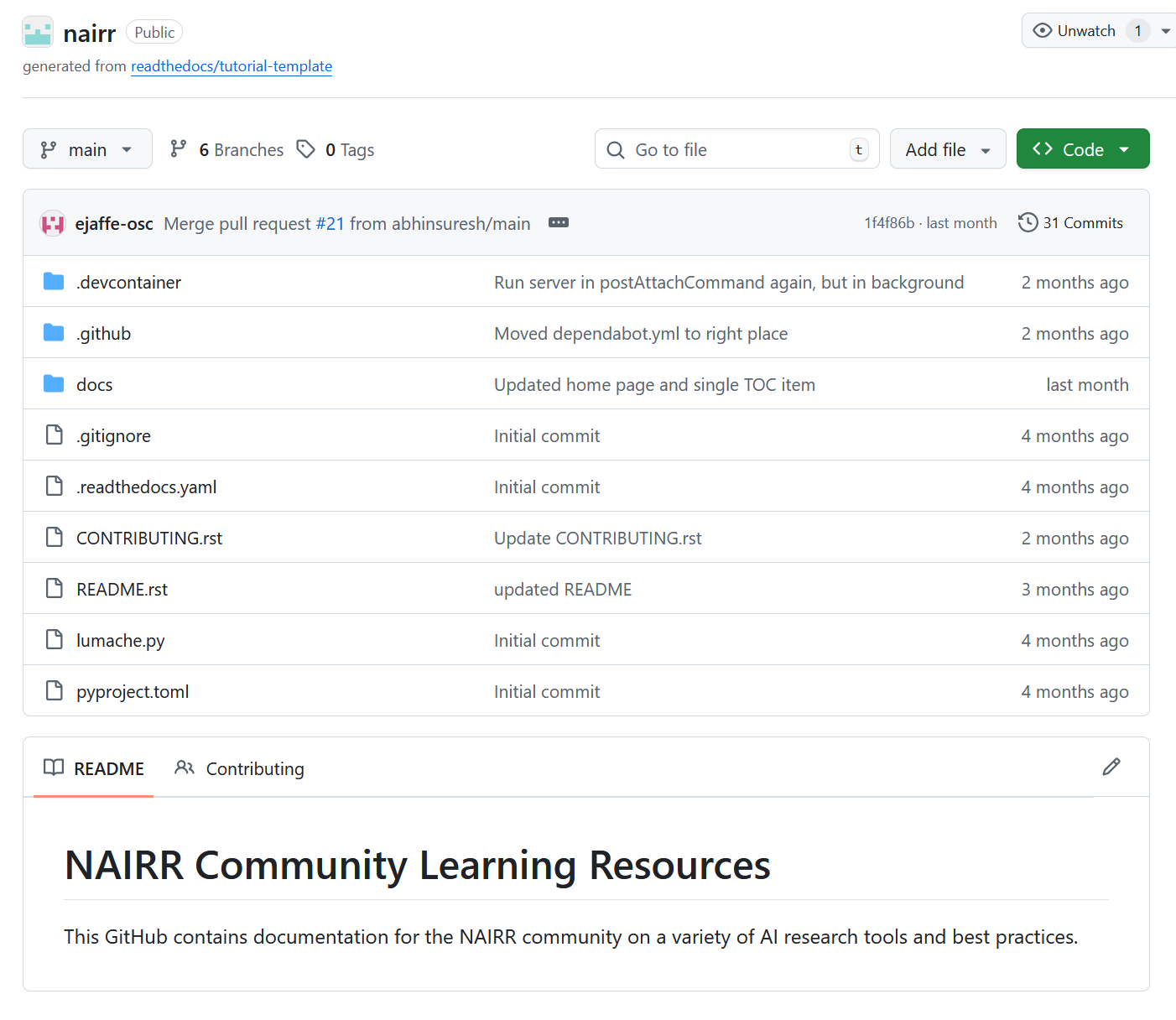Image resolution: width=1176 pixels, height=1020 pixels.
Task: Switch to the Contributing tab
Action: coord(240,768)
